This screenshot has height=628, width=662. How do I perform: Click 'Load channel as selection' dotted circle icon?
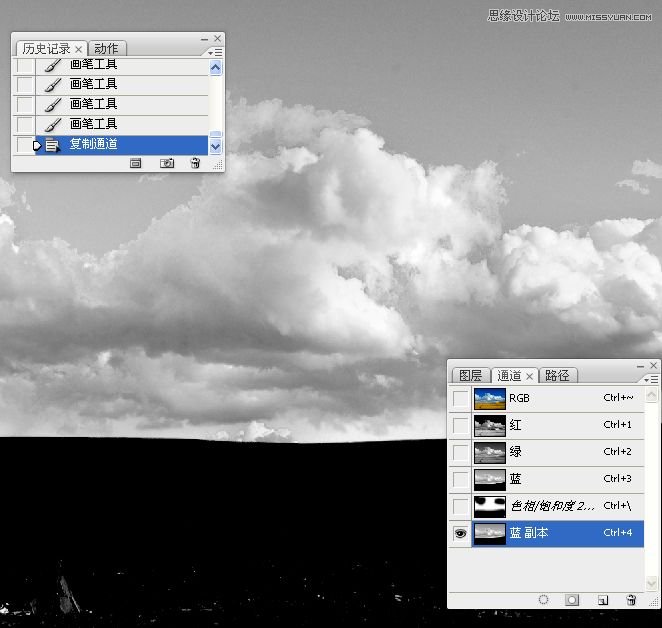(x=544, y=600)
